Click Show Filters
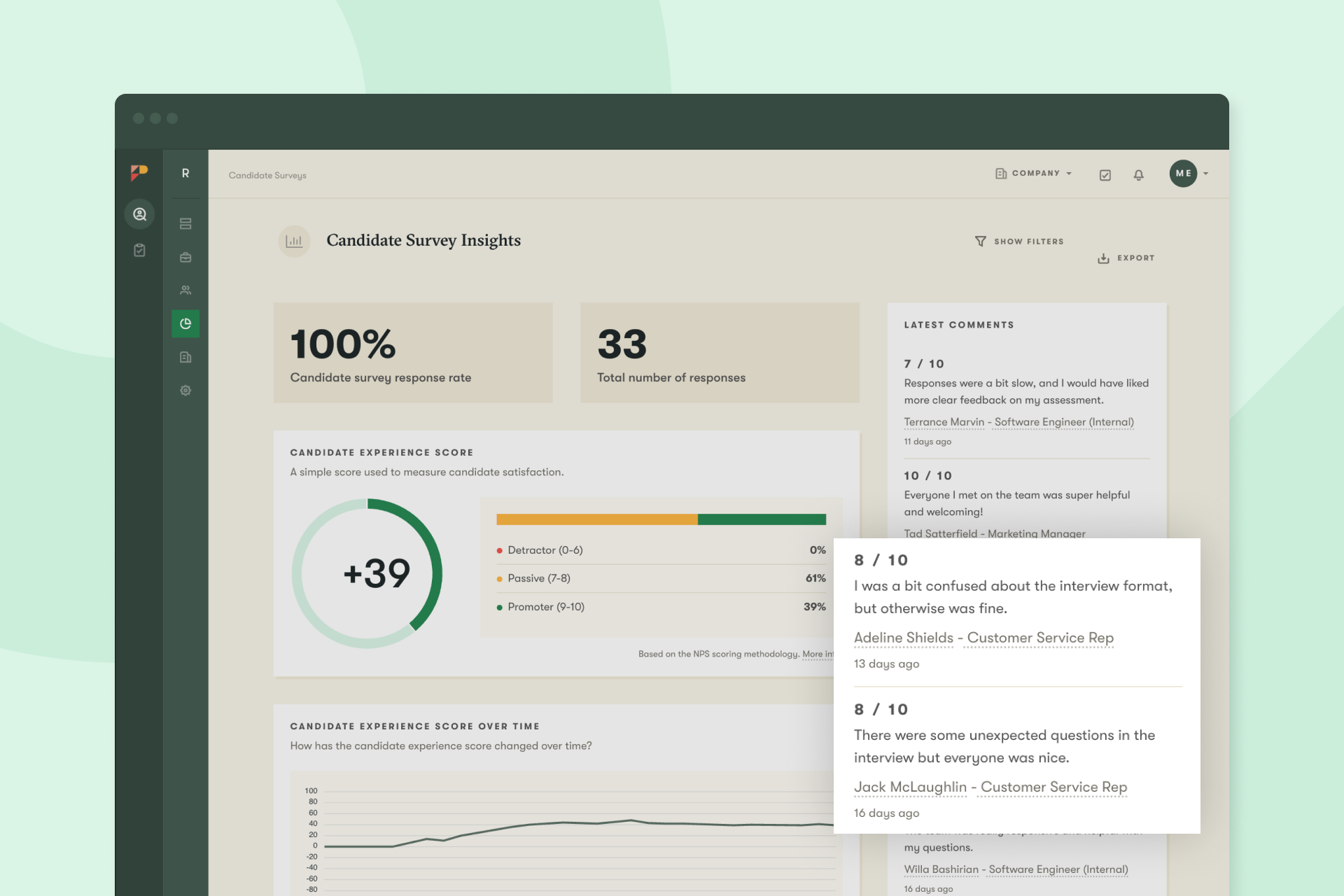1344x896 pixels. coord(1019,241)
